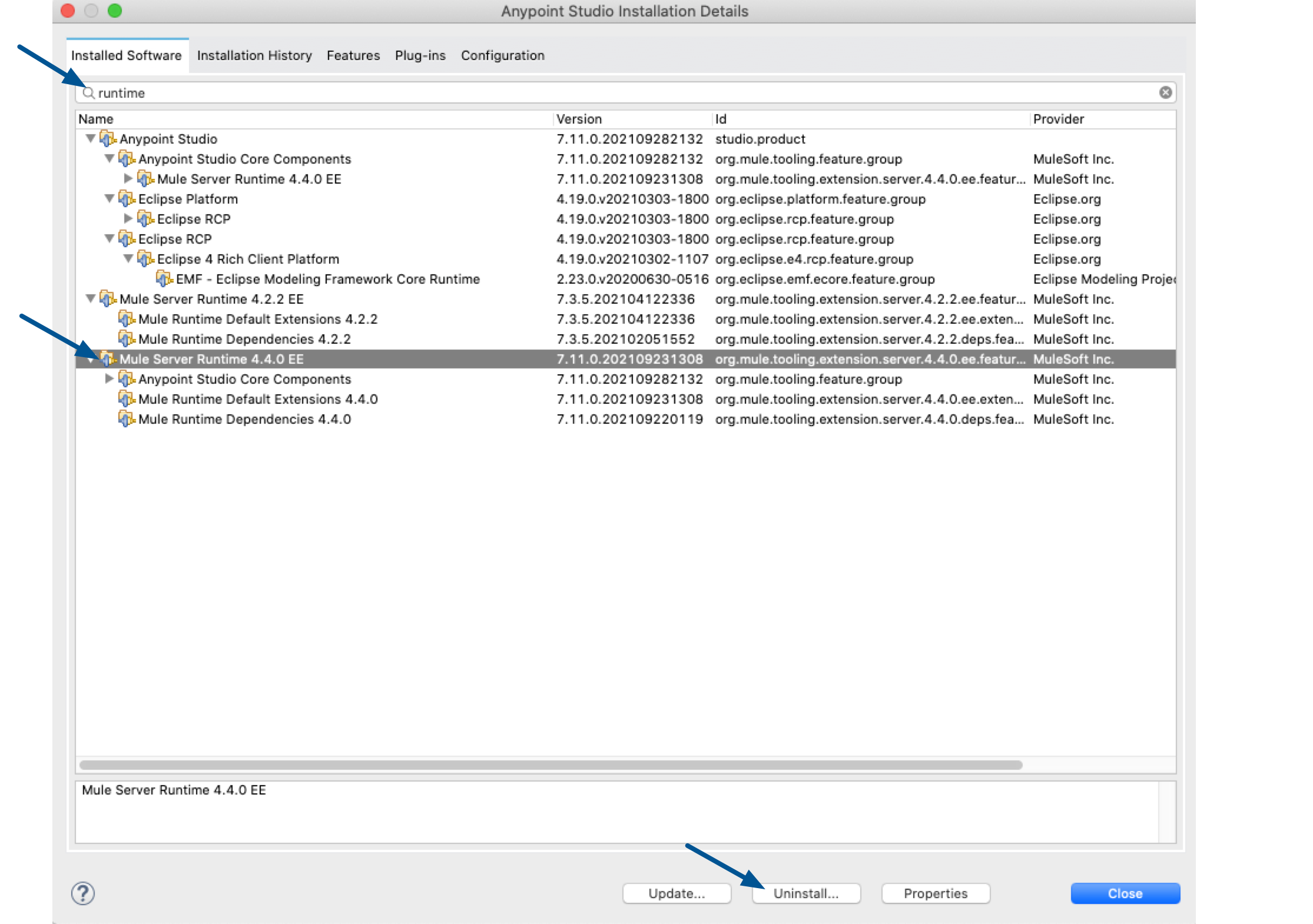This screenshot has width=1313, height=924.
Task: Collapse the Eclipse RCP node
Action: (109, 239)
